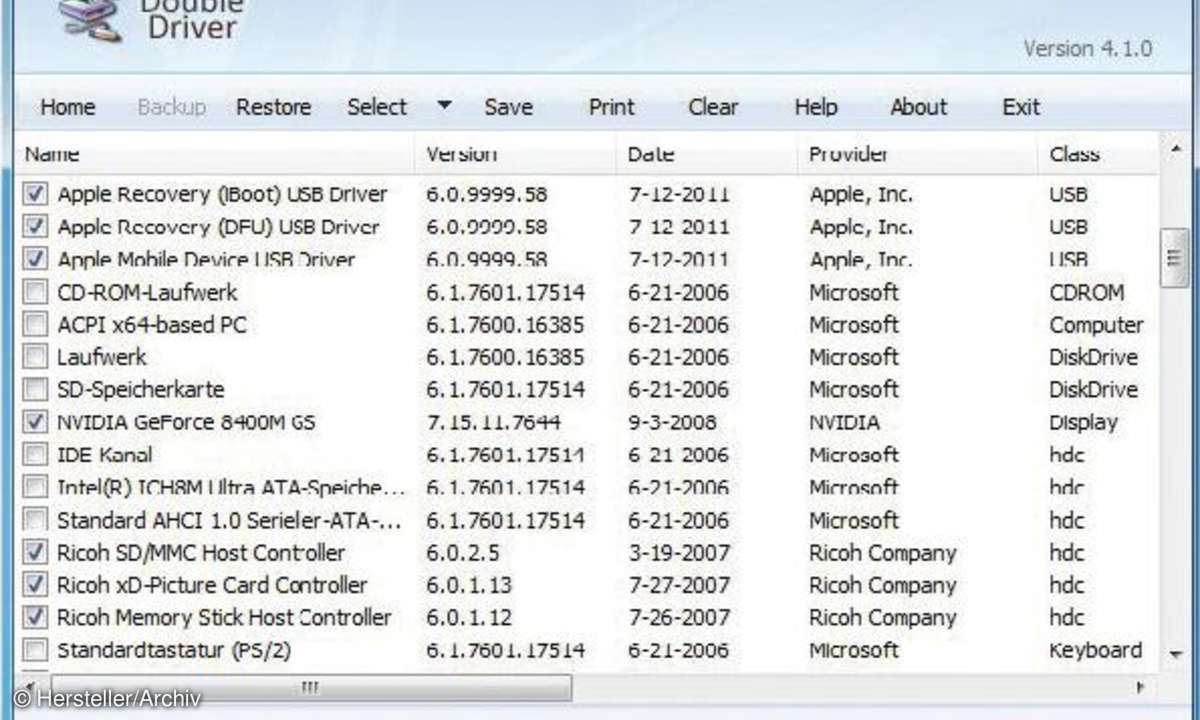Screen dimensions: 1200x720
Task: Toggle Ricoh SD/MMC Host Controller checkbox
Action: tap(35, 552)
